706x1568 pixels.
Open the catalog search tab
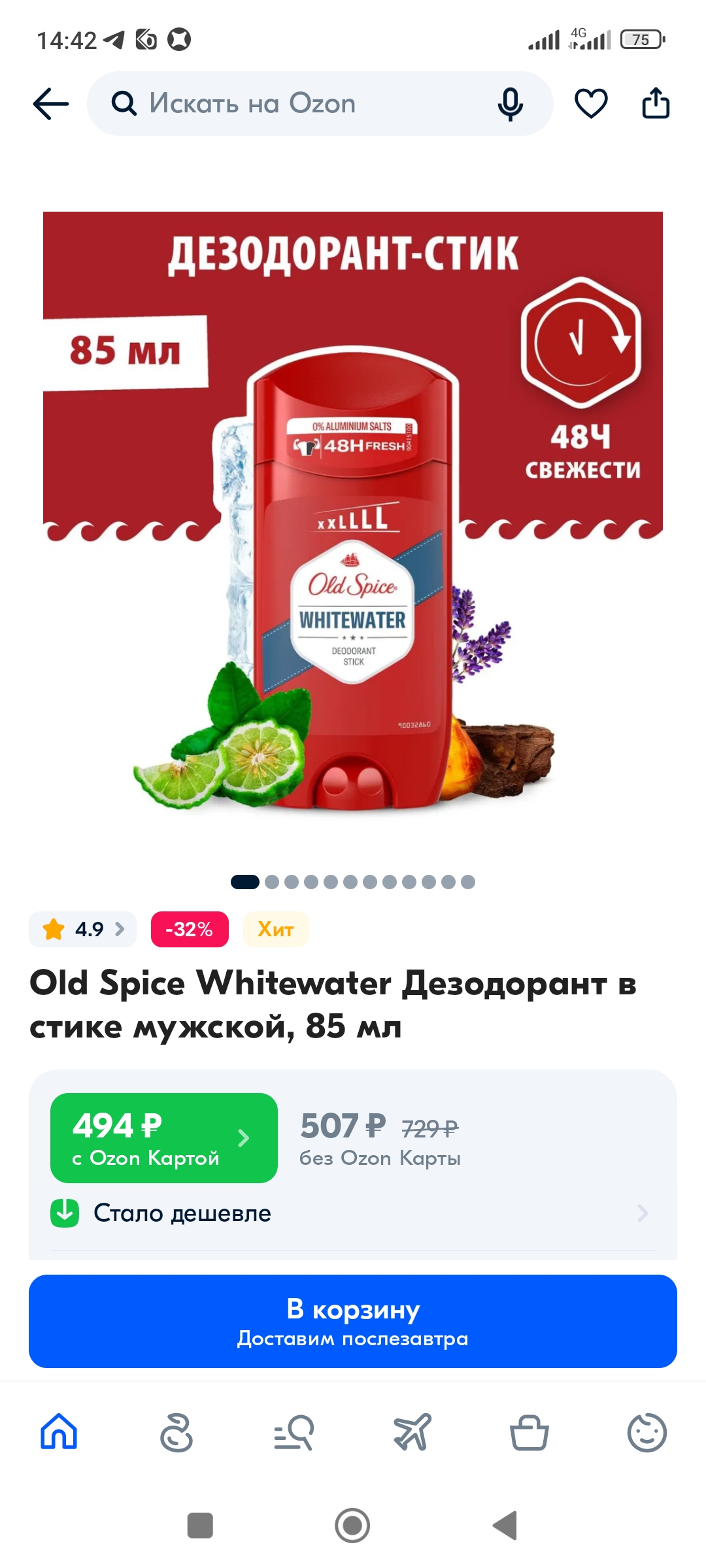[x=294, y=1431]
